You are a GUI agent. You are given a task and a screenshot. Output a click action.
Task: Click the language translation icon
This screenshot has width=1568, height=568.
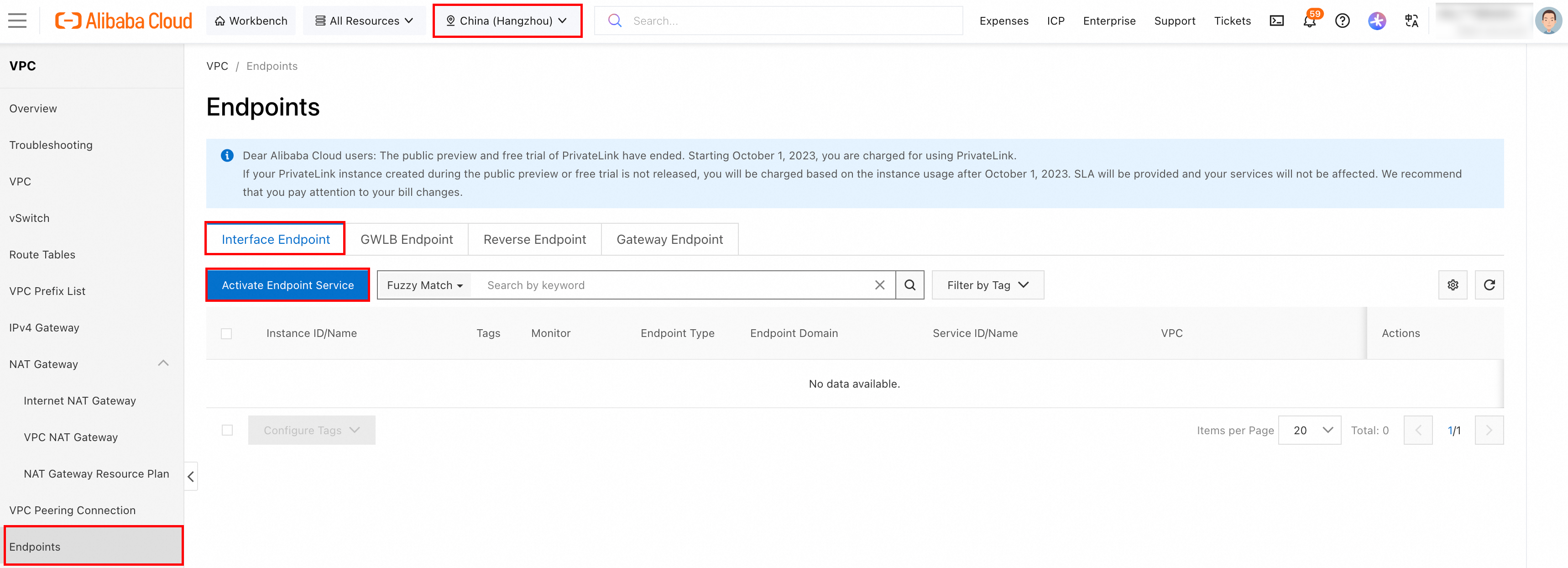click(x=1411, y=21)
